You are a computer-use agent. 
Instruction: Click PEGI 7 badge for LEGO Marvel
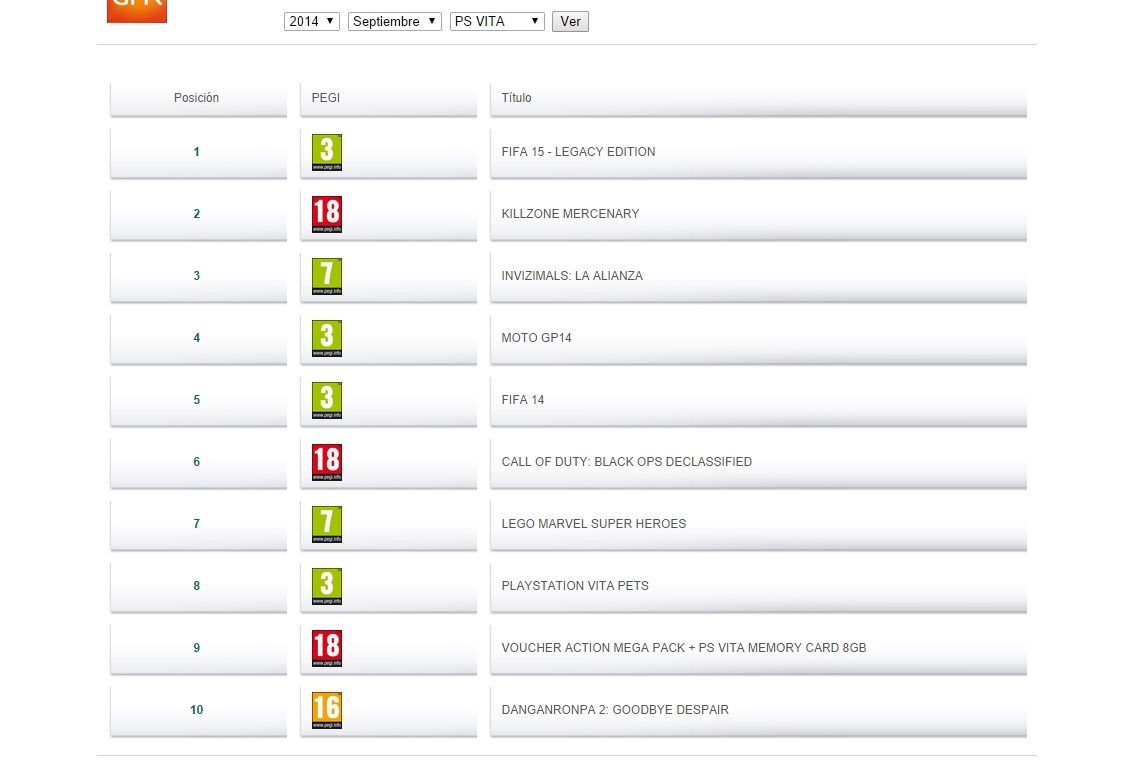(326, 524)
